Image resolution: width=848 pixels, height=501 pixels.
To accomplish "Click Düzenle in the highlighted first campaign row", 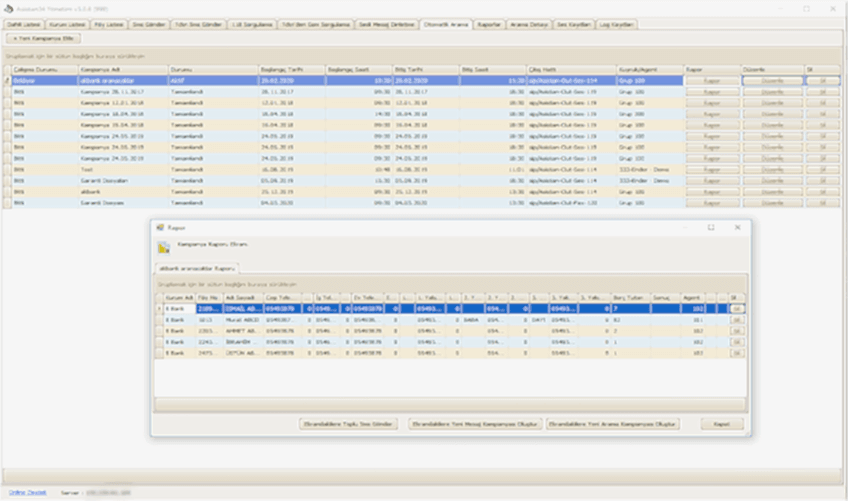I will 771,80.
